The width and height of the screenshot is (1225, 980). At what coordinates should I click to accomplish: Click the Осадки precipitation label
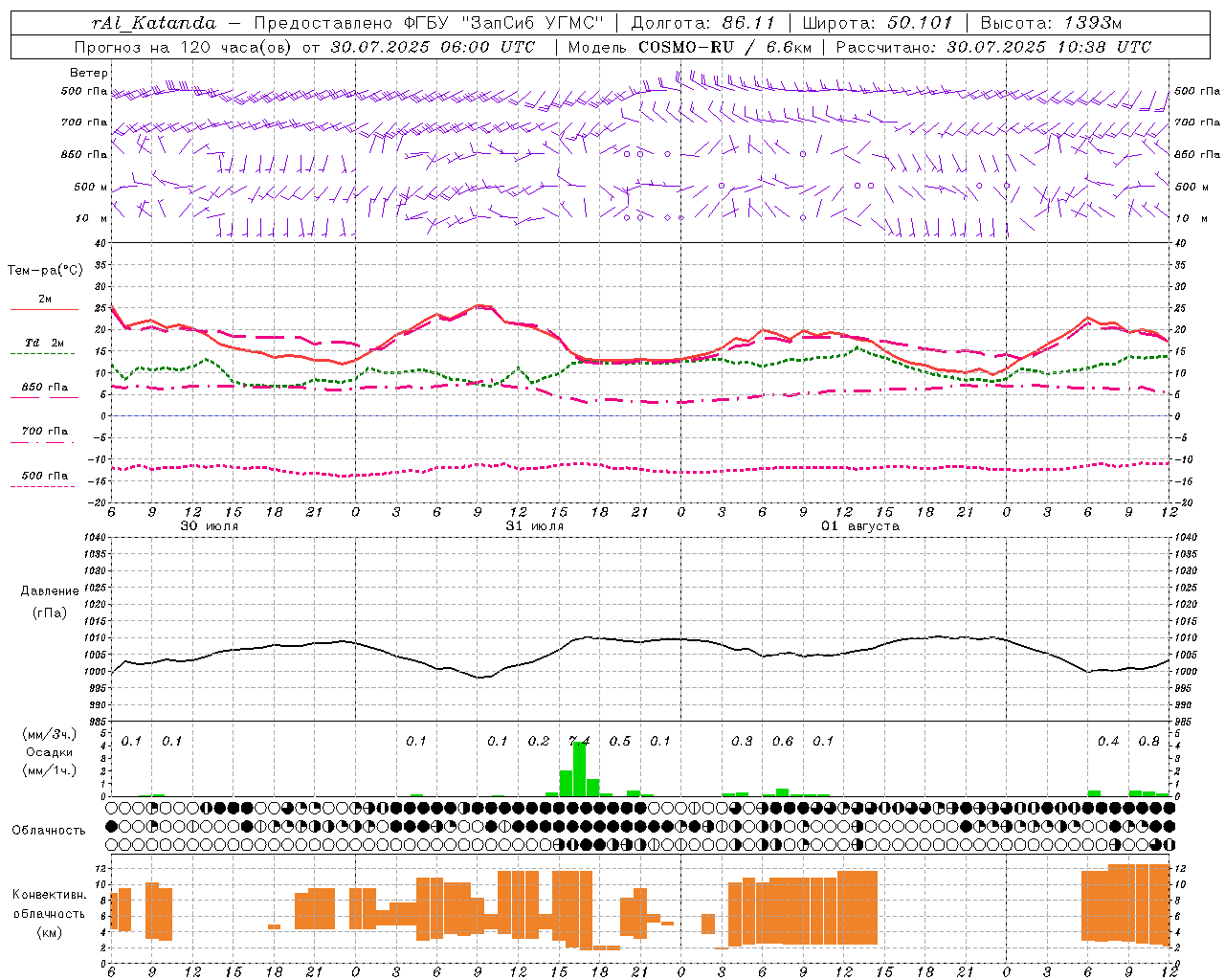tap(50, 752)
